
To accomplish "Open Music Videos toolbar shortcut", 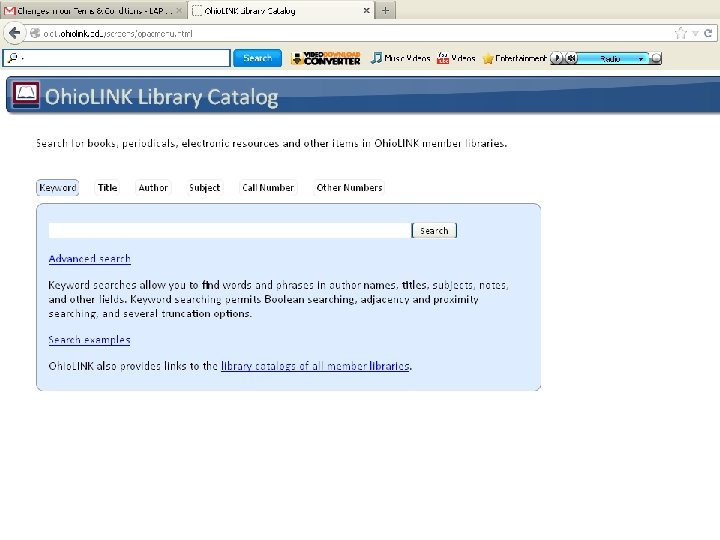I will pos(400,58).
